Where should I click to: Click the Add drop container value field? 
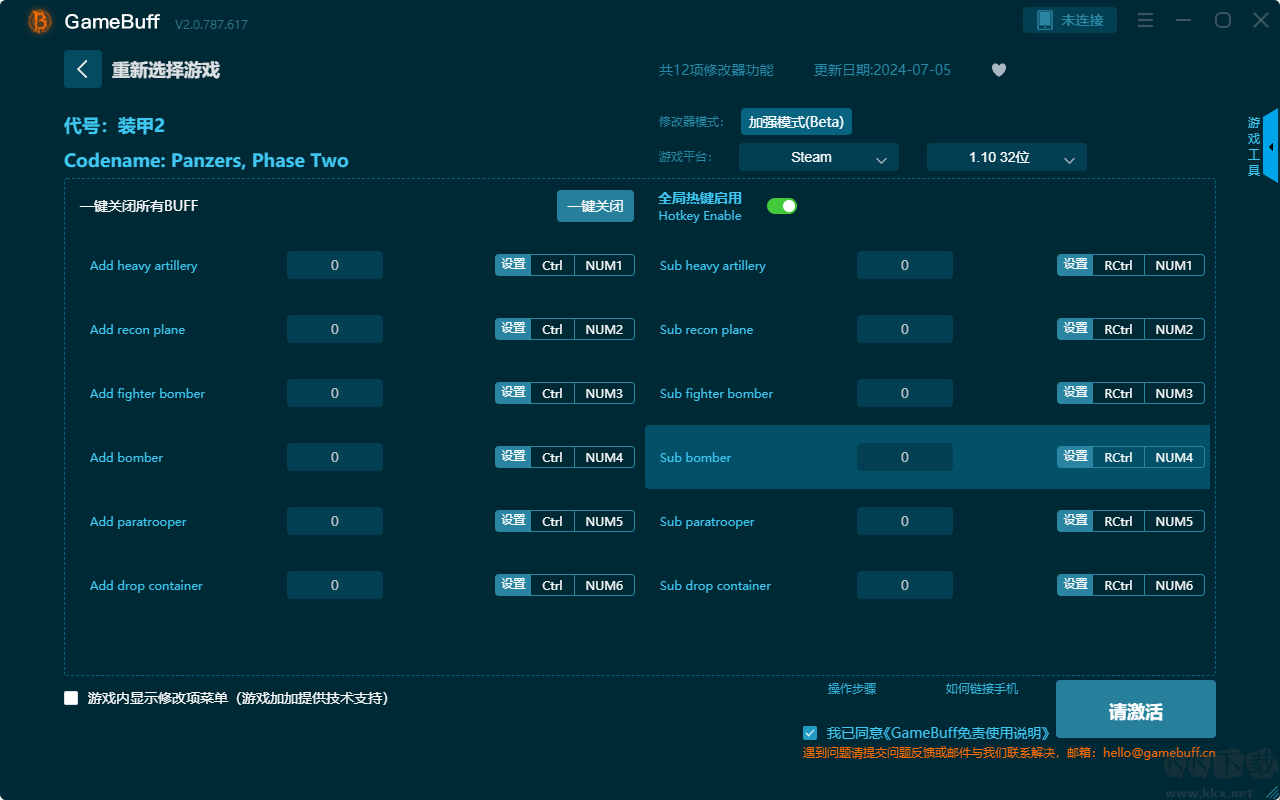coord(335,585)
